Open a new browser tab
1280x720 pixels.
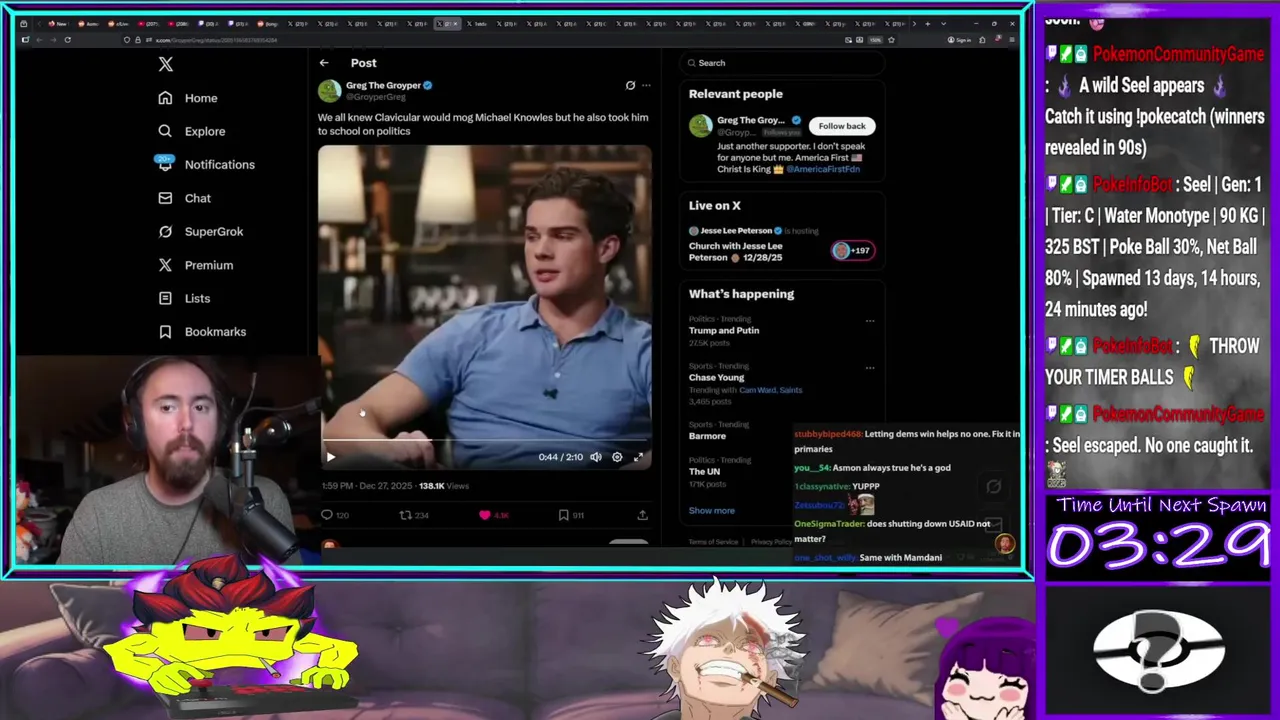pyautogui.click(x=927, y=23)
